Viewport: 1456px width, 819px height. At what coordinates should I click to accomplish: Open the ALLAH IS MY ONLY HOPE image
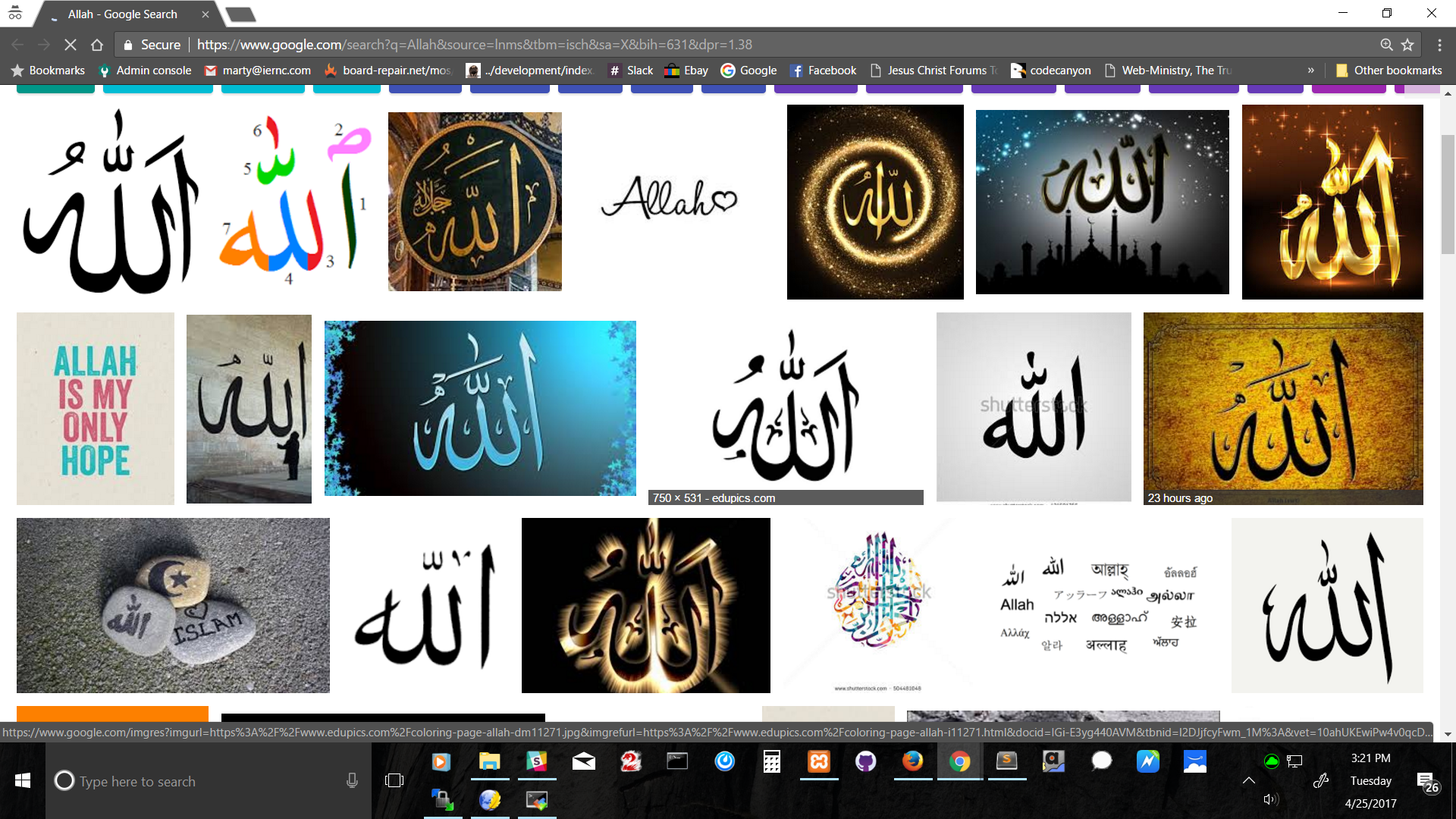point(96,408)
